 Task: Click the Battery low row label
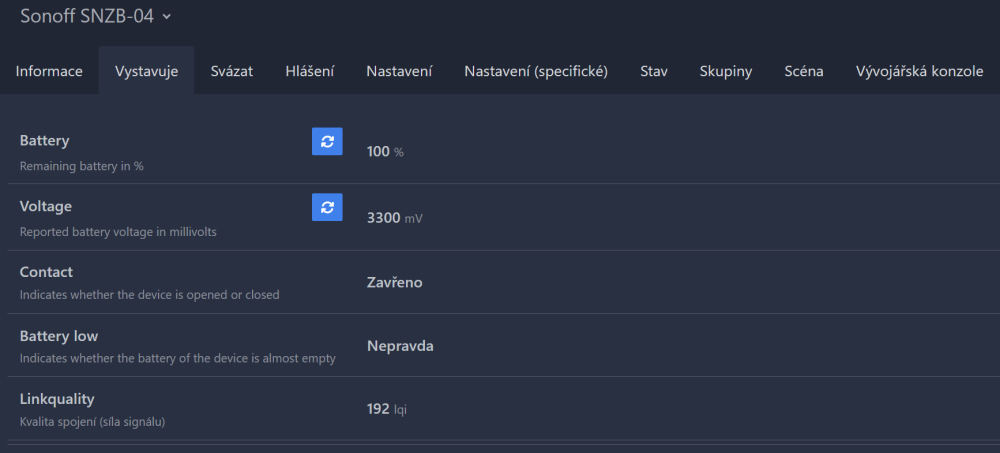(59, 336)
